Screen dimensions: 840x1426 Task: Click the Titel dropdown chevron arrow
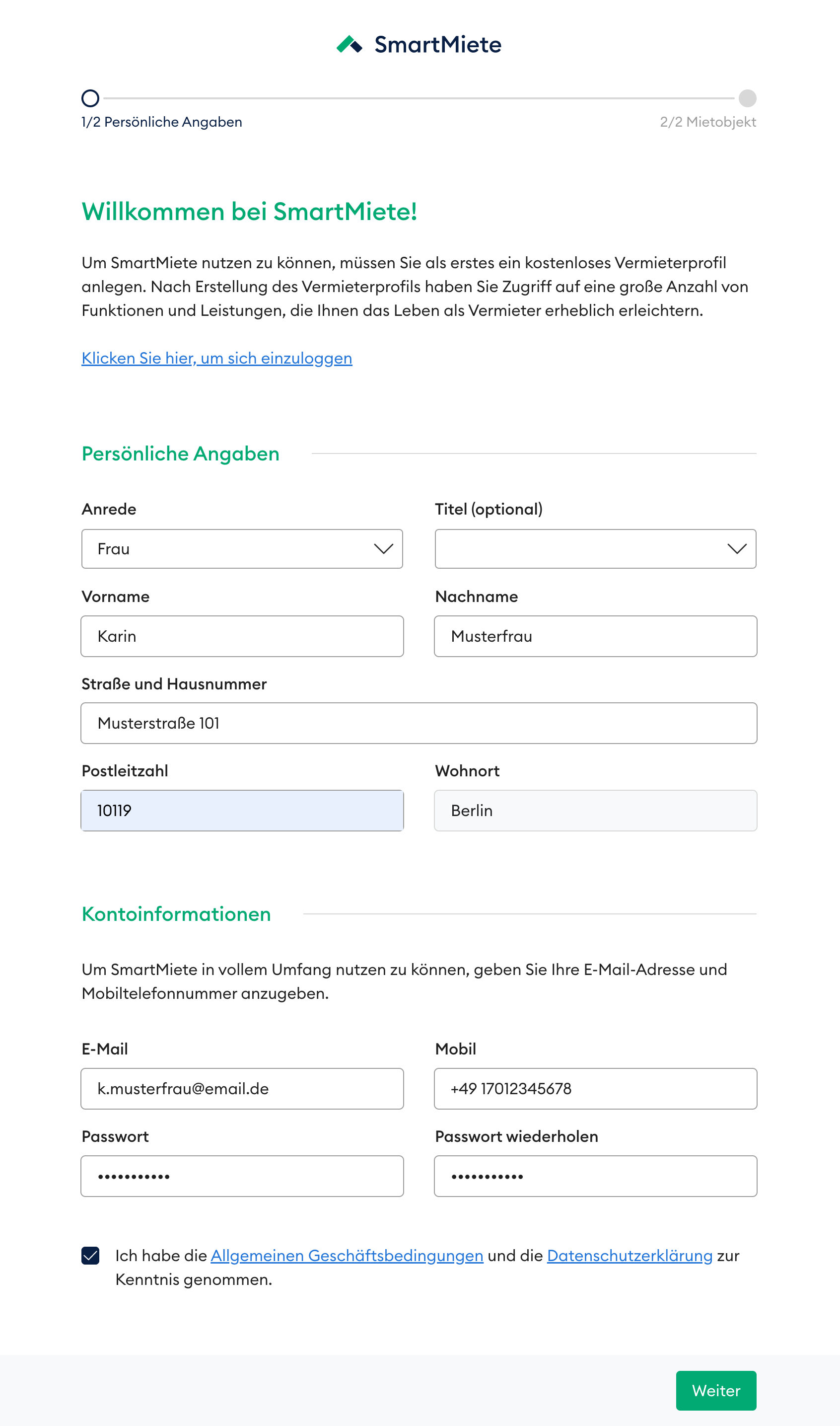click(737, 549)
